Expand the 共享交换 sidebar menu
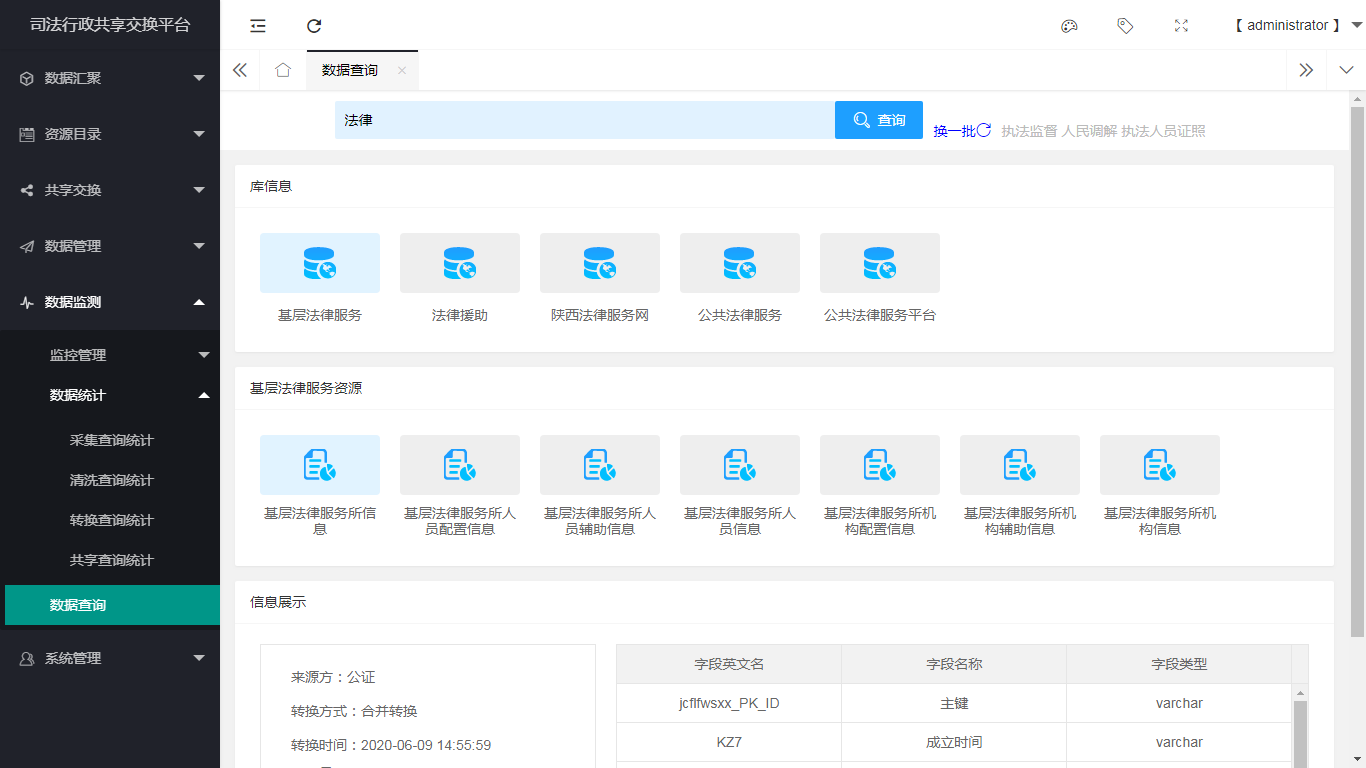 [110, 190]
